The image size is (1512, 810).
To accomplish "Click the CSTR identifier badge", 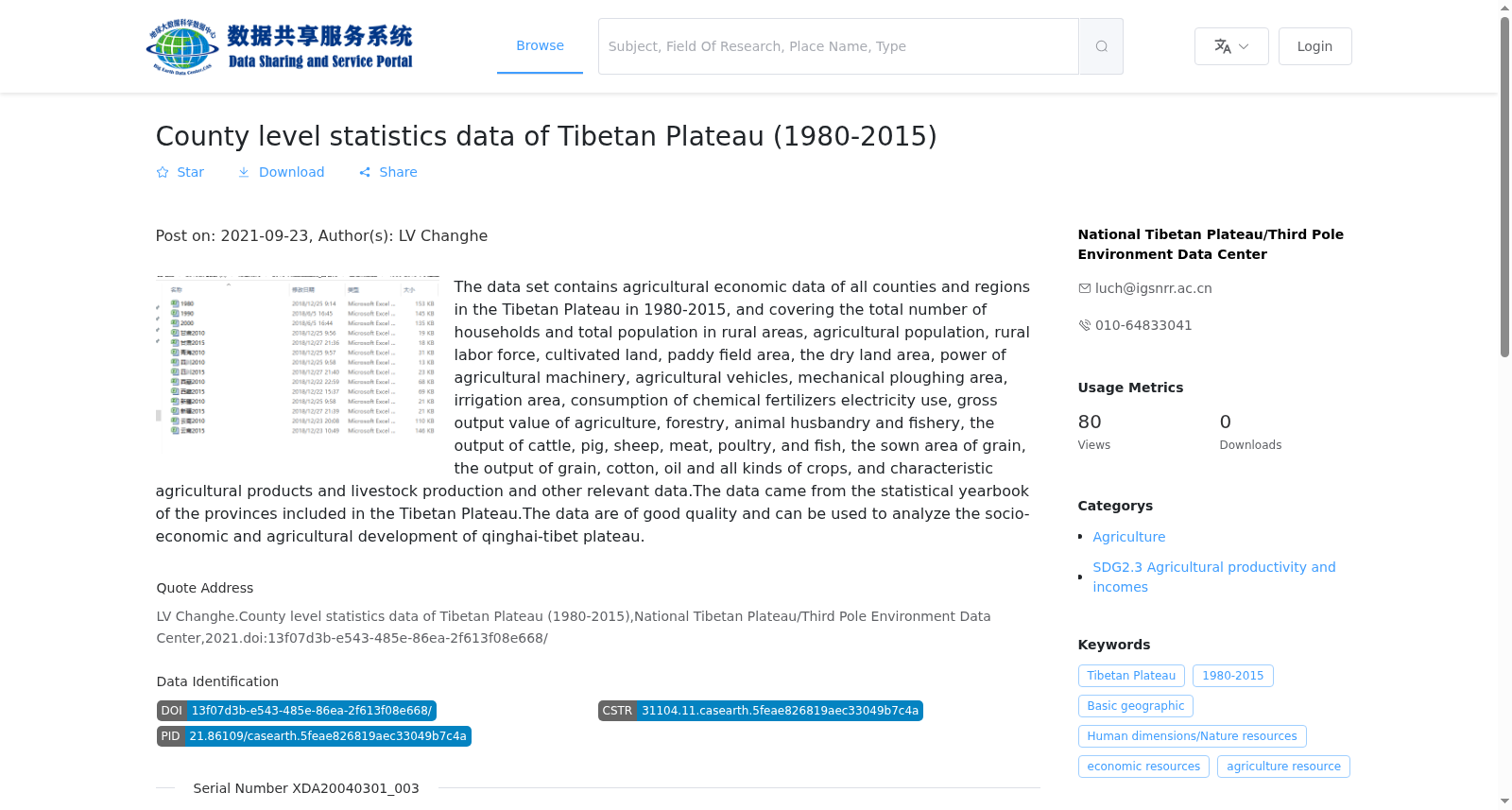I will (760, 711).
